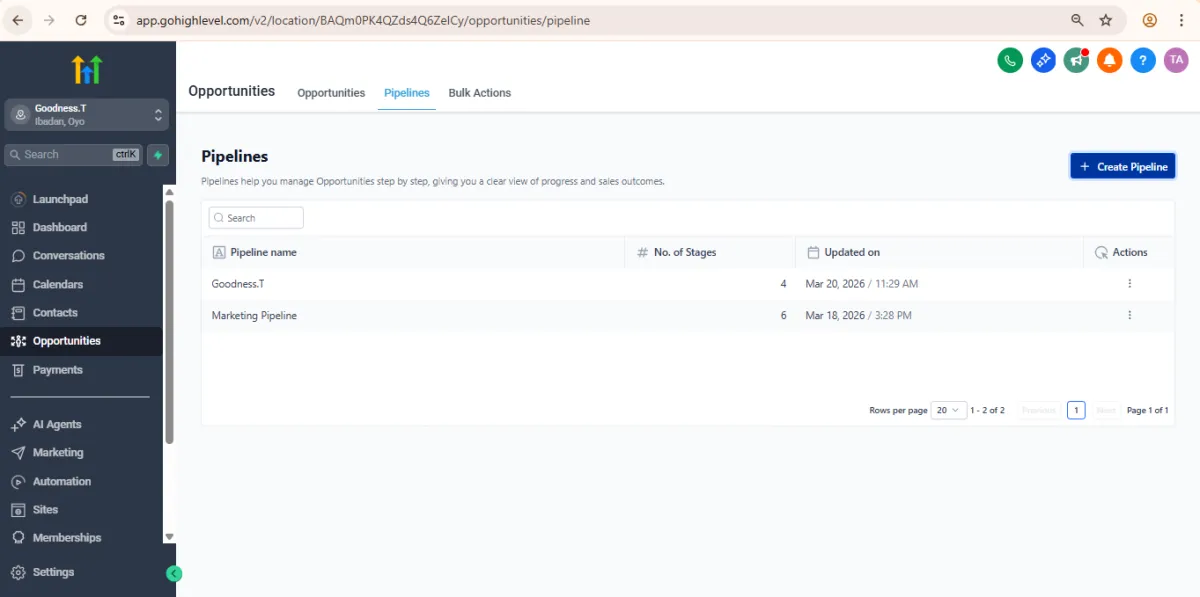Click the green phone dialer icon

pyautogui.click(x=1010, y=61)
